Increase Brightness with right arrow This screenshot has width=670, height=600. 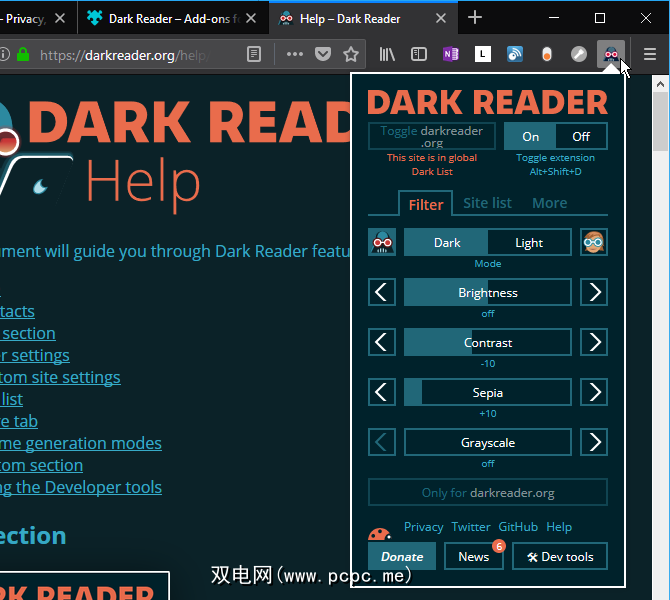tap(594, 292)
